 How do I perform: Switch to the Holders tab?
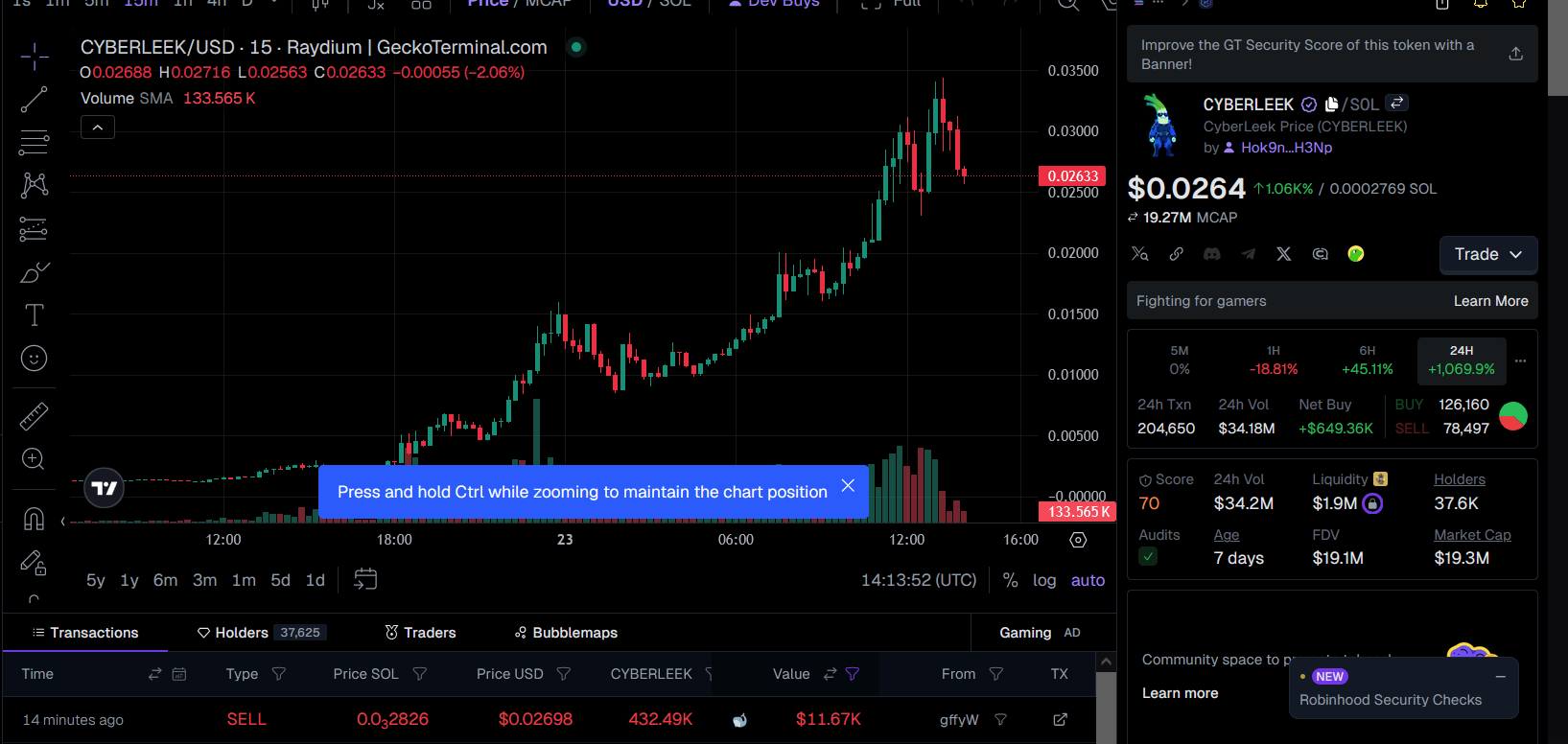pos(262,633)
